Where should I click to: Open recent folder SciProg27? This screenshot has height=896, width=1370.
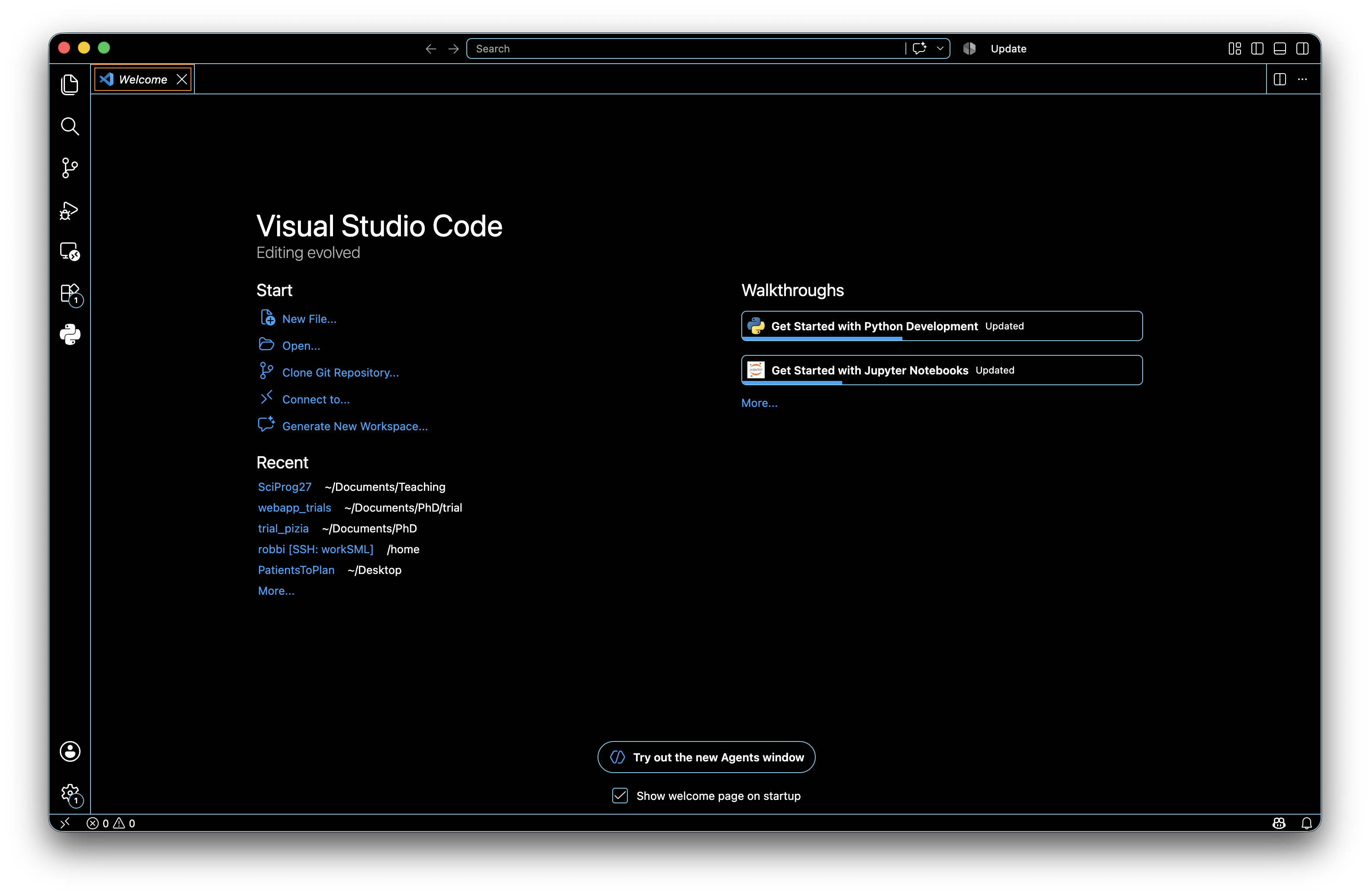[x=284, y=487]
